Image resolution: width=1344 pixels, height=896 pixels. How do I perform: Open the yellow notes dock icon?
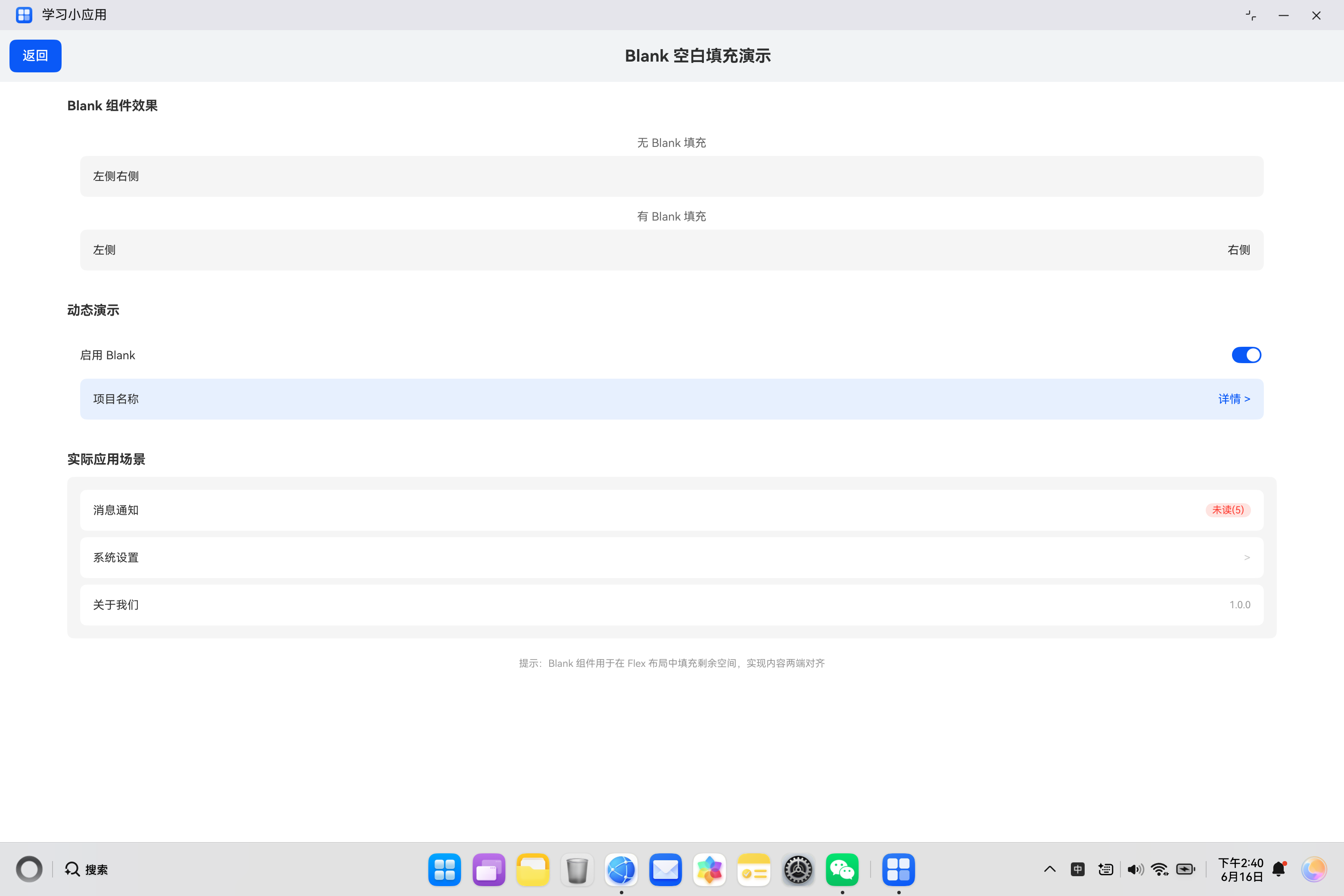(754, 870)
